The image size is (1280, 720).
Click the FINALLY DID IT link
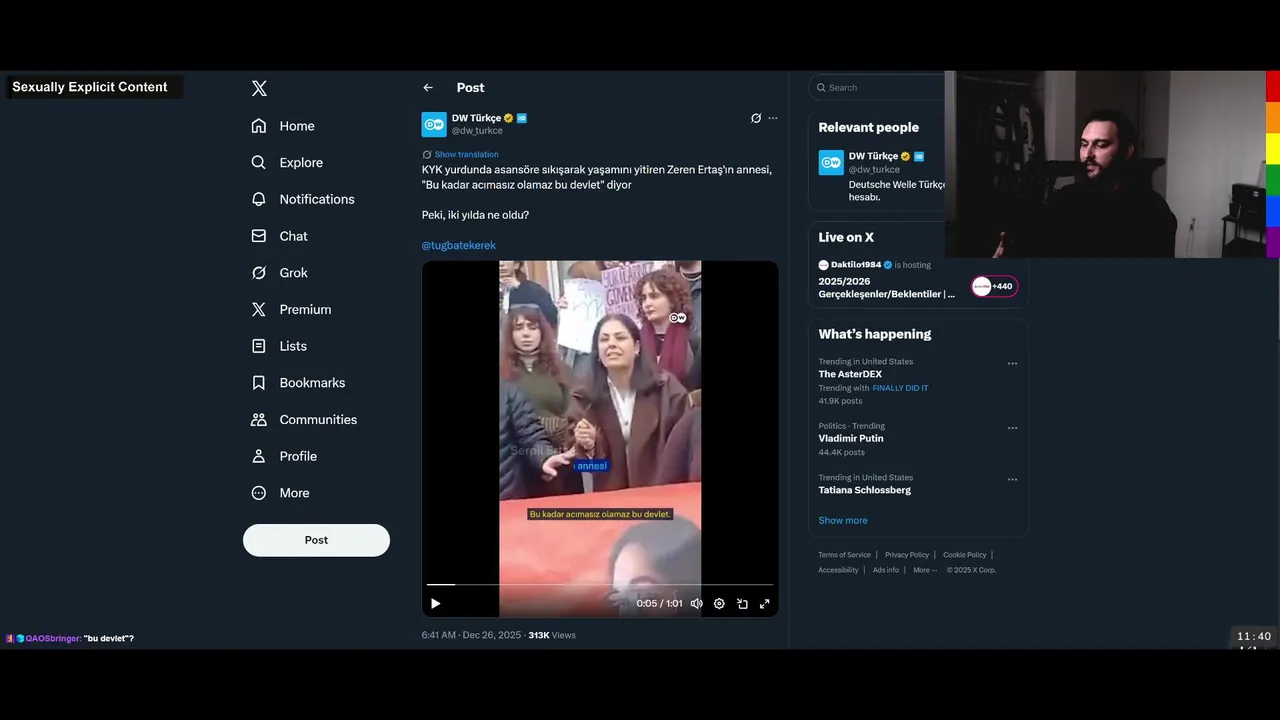(x=900, y=388)
